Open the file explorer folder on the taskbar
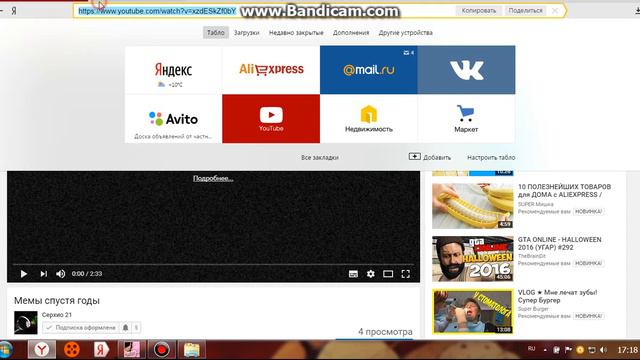640x360 pixels. [191, 350]
